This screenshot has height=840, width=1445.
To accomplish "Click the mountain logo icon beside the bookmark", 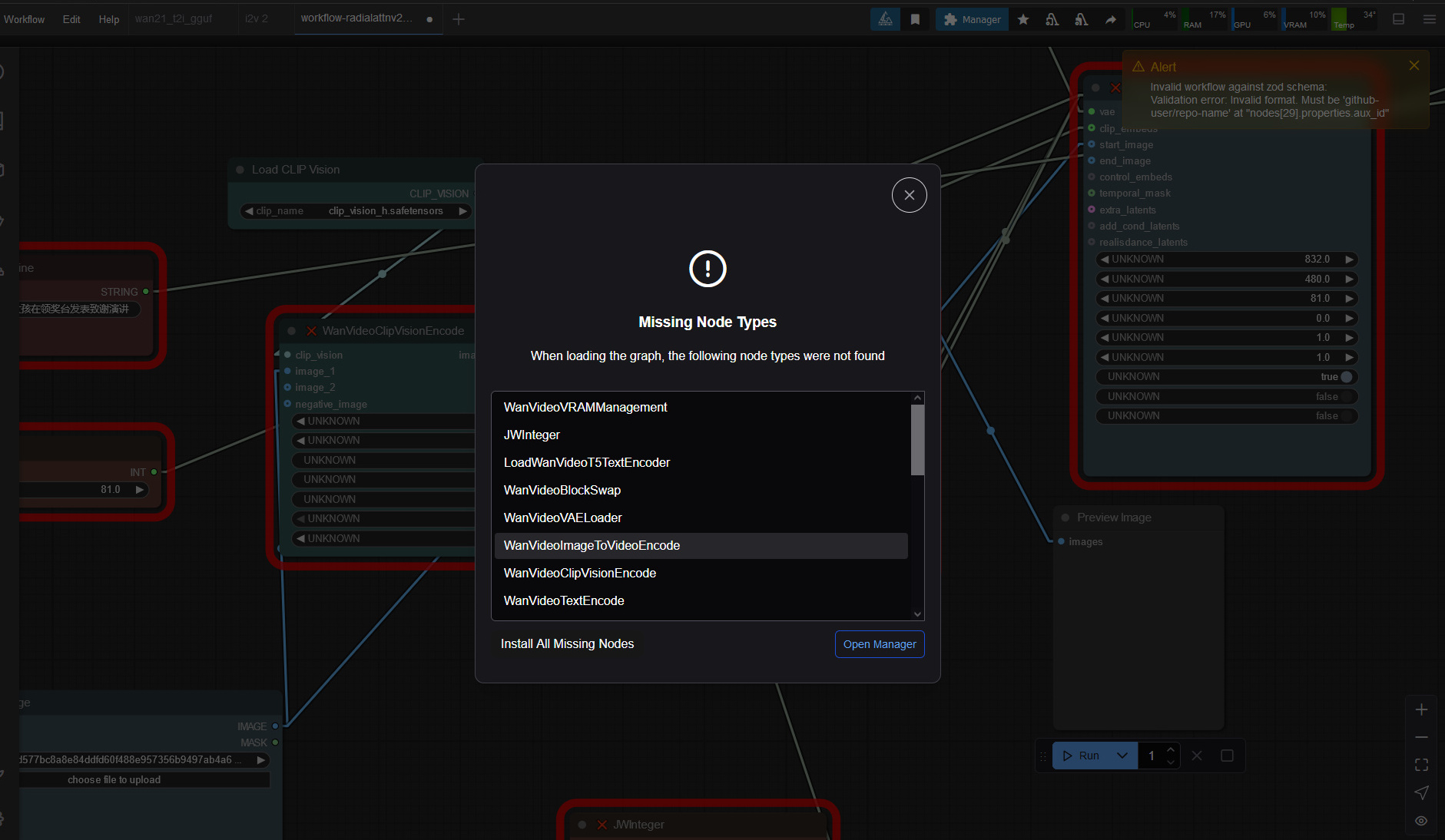I will [886, 19].
